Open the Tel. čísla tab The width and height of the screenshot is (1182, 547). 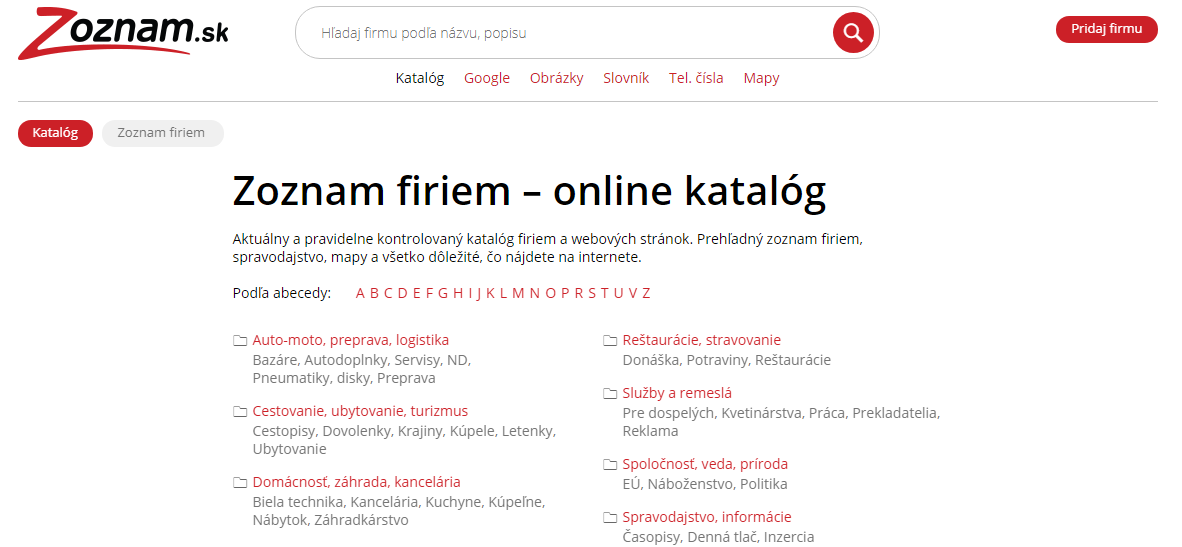pos(696,78)
